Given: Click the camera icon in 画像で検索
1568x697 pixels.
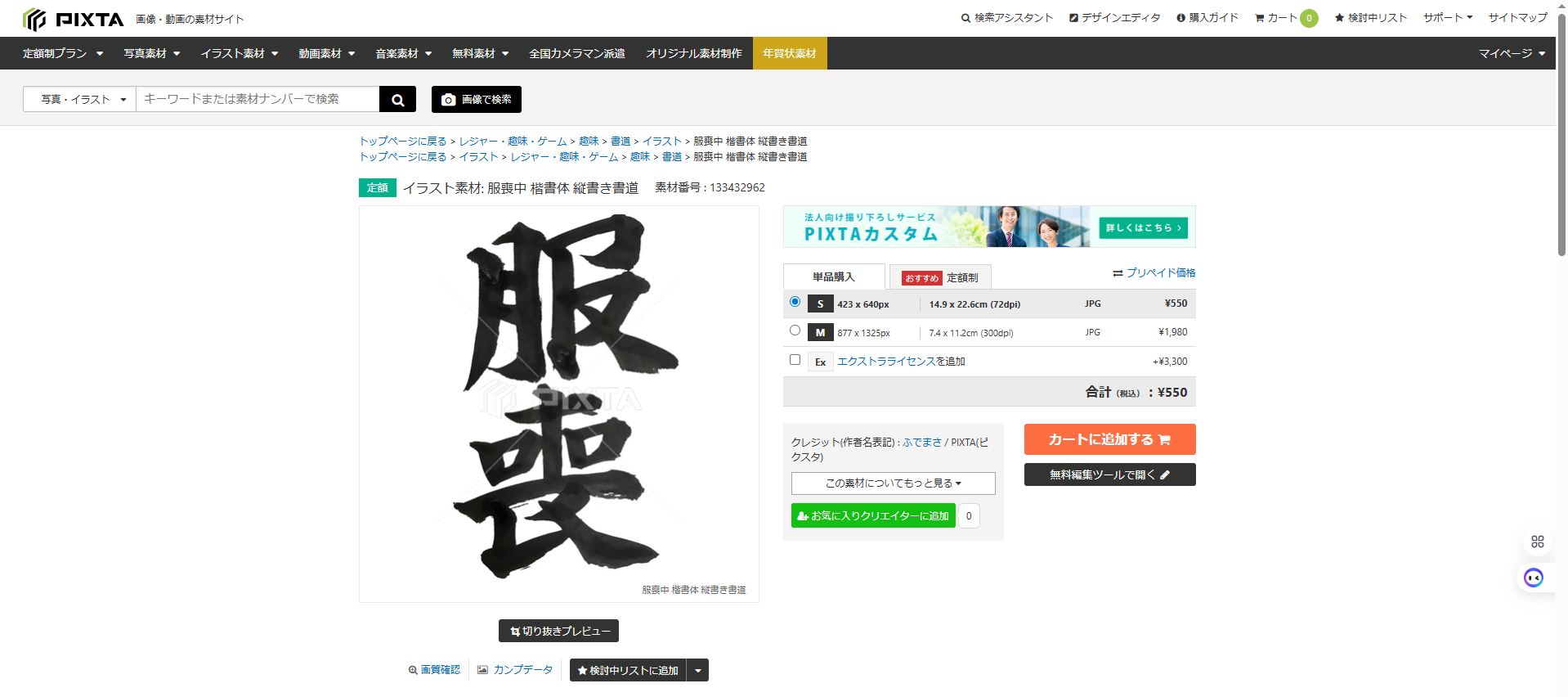Looking at the screenshot, I should (448, 99).
